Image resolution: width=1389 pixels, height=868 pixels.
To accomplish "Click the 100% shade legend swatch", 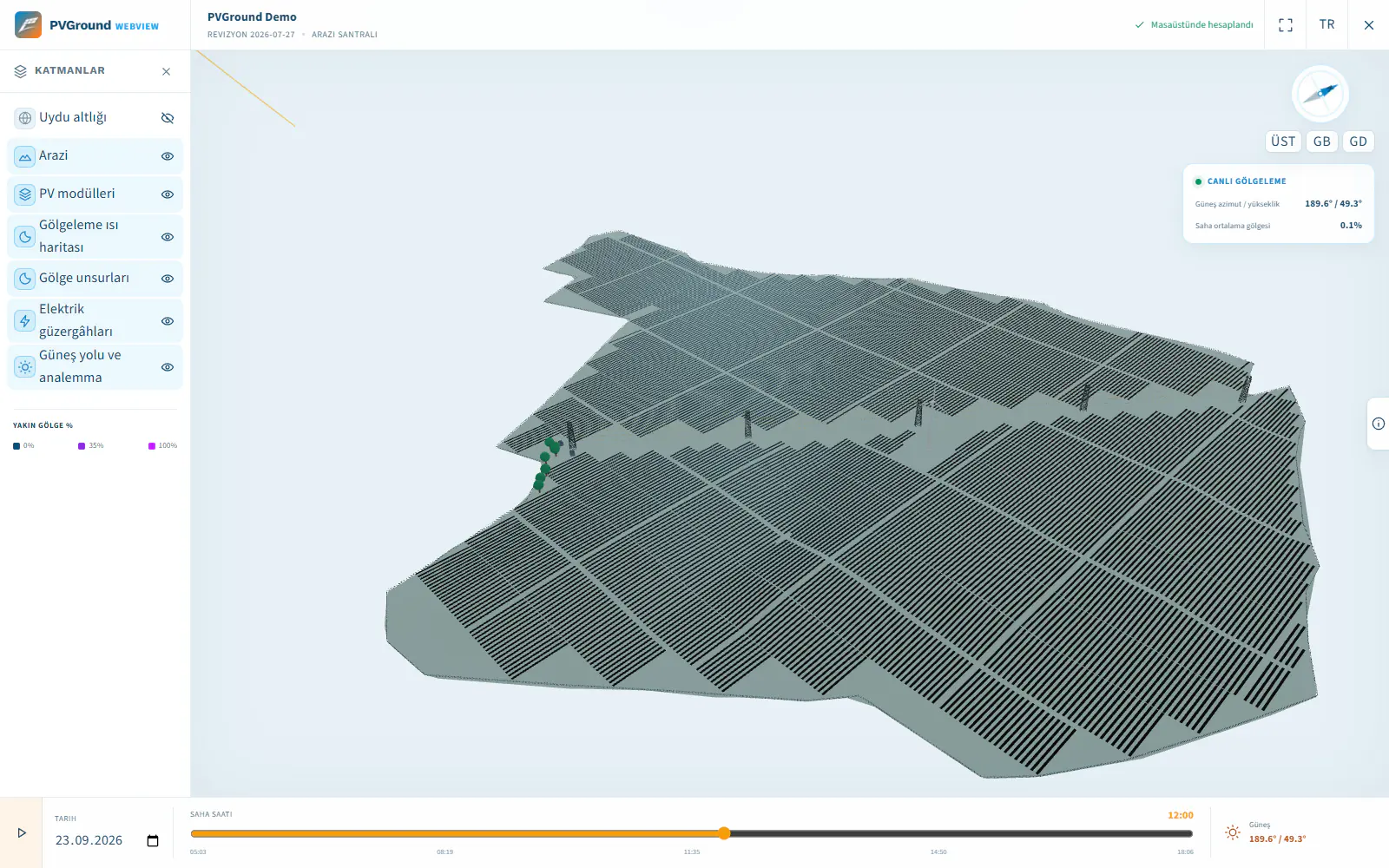I will (152, 446).
